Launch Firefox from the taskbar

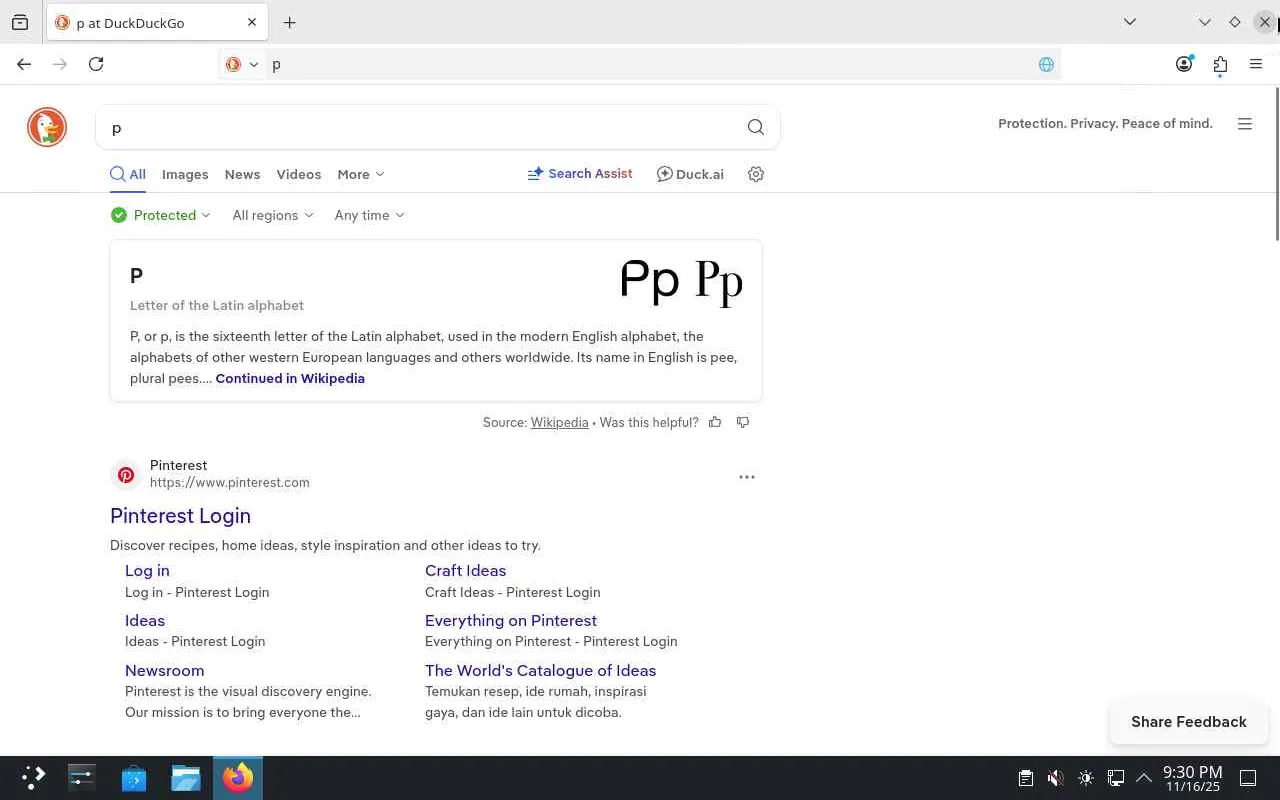click(x=238, y=778)
